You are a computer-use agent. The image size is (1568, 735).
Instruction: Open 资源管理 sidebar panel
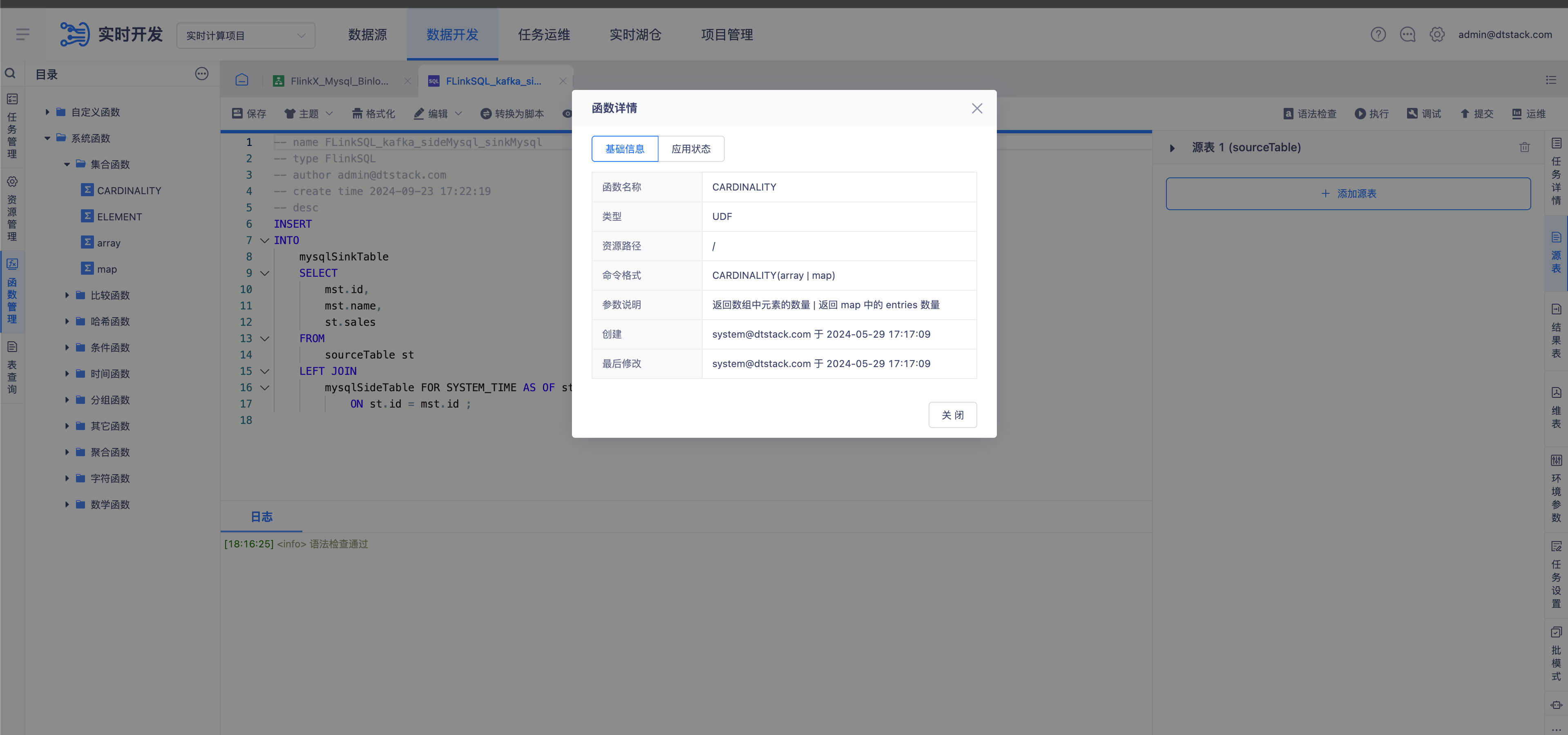[x=12, y=208]
